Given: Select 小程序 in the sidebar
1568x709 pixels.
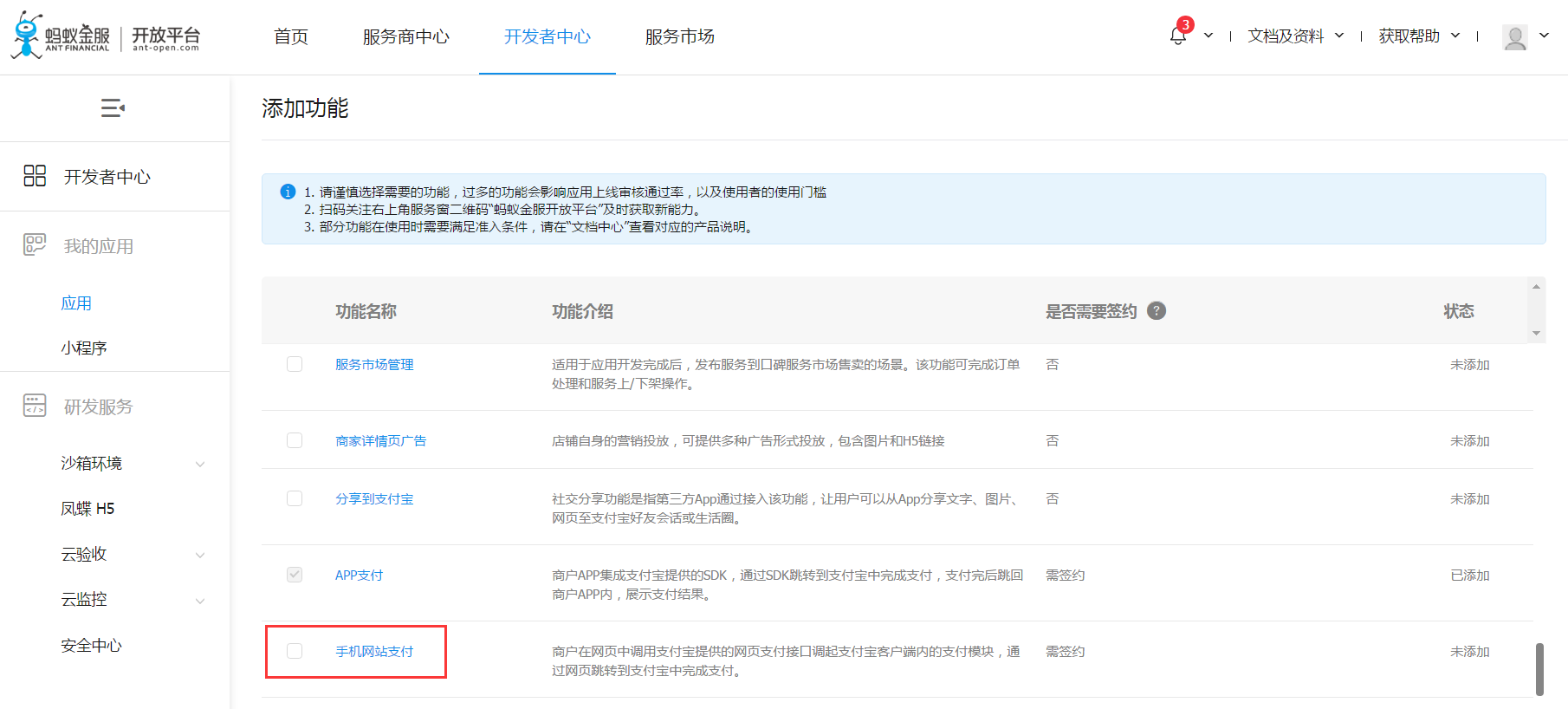Looking at the screenshot, I should pos(84,348).
